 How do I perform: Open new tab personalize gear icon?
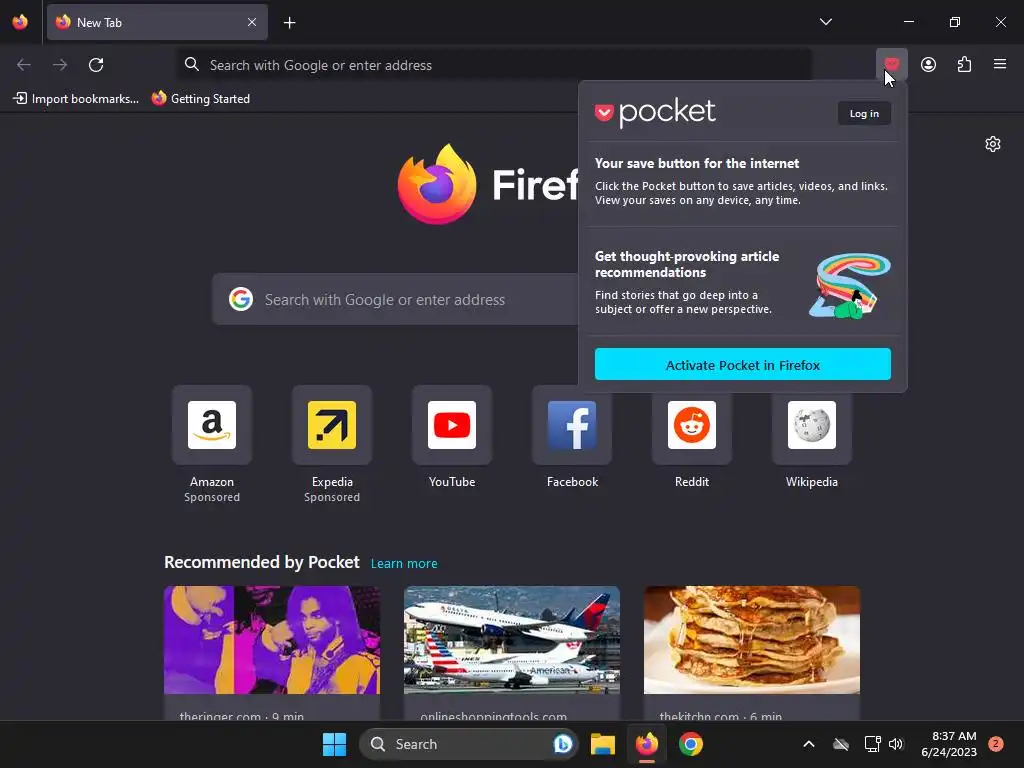pyautogui.click(x=993, y=144)
